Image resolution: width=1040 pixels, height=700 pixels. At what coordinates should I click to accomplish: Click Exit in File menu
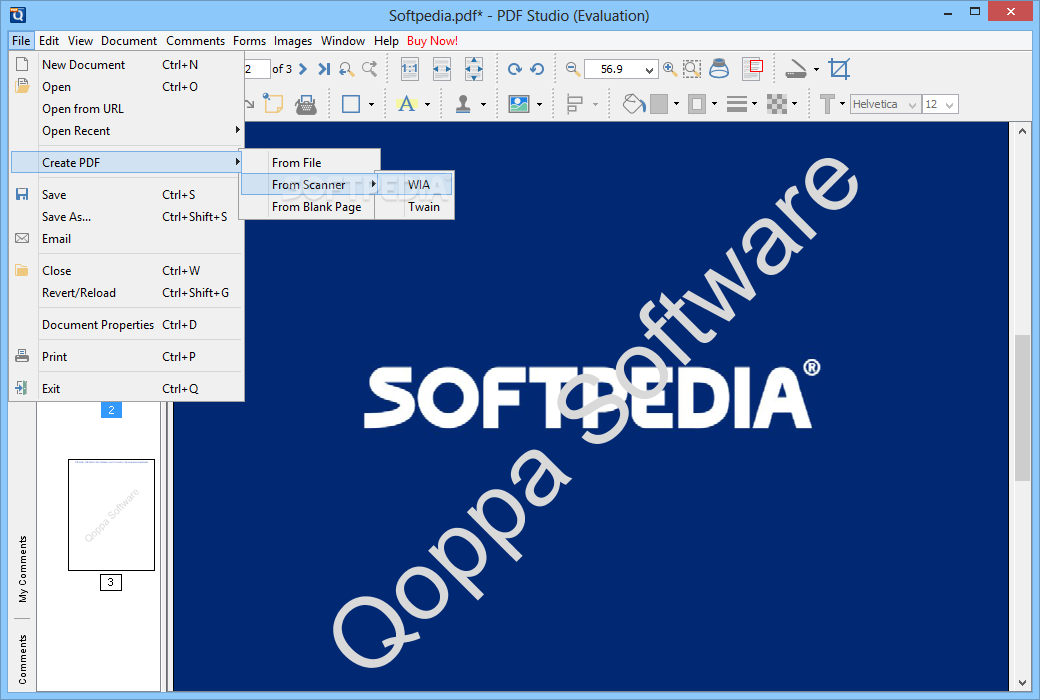(x=127, y=389)
